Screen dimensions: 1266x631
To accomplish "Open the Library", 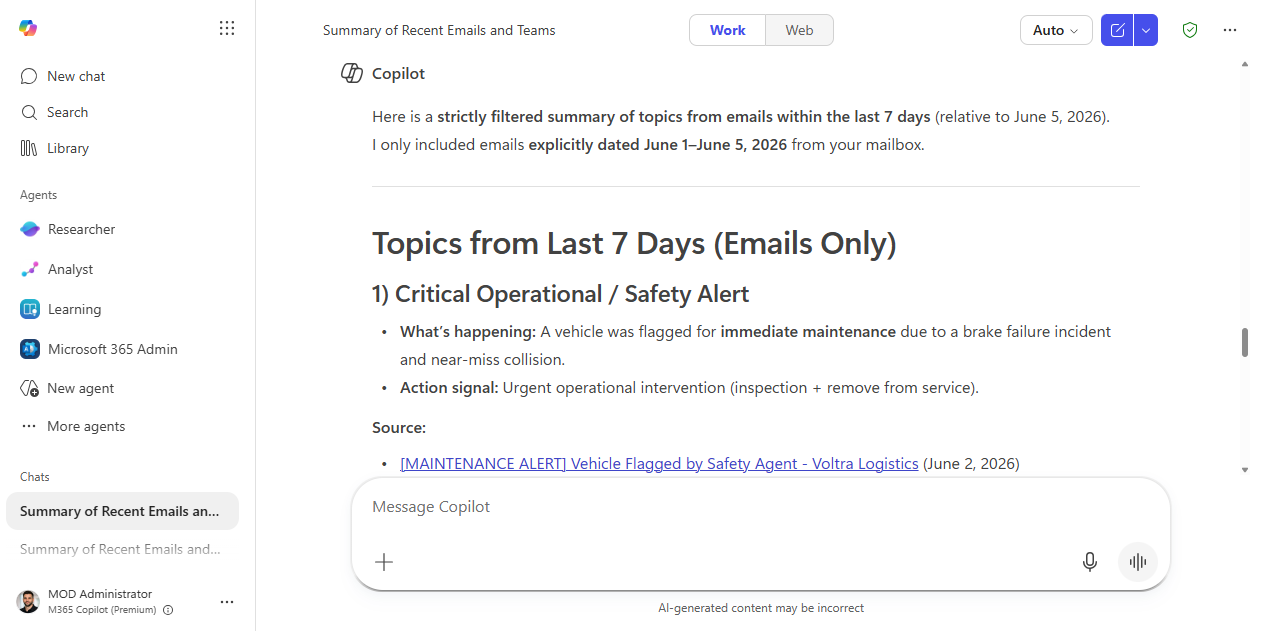I will pos(68,148).
